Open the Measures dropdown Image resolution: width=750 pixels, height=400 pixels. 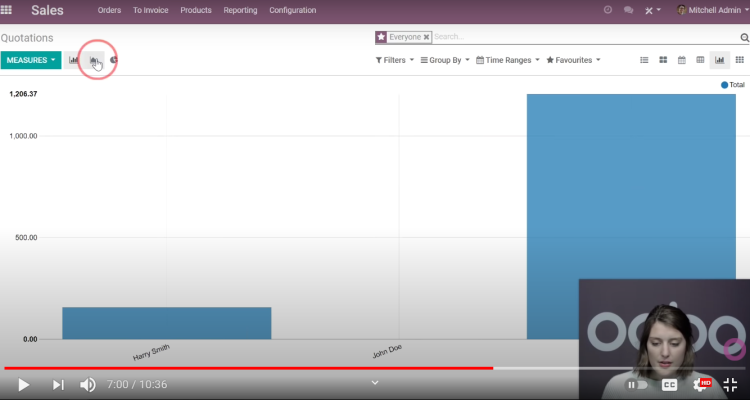coord(31,60)
